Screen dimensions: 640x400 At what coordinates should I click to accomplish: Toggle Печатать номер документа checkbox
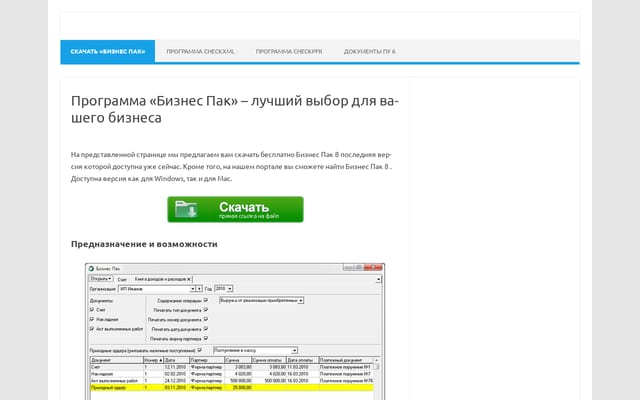206,319
